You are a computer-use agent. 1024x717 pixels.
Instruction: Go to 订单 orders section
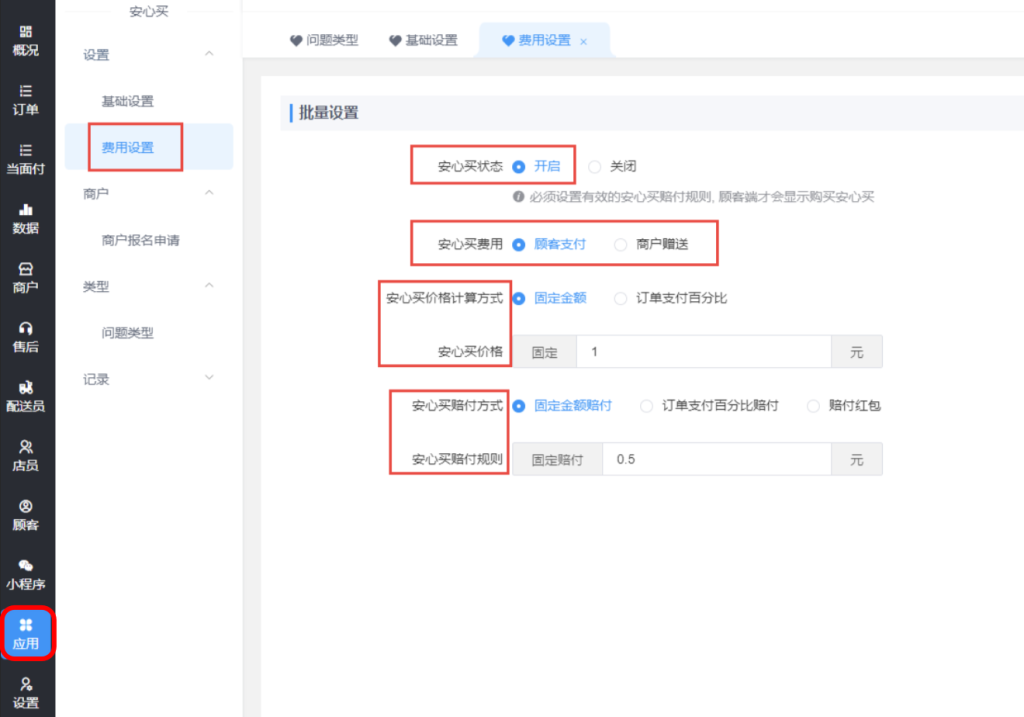[26, 99]
